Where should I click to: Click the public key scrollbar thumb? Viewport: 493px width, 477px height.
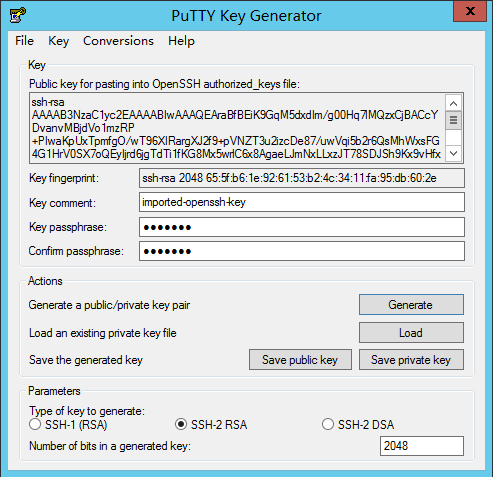pos(453,120)
